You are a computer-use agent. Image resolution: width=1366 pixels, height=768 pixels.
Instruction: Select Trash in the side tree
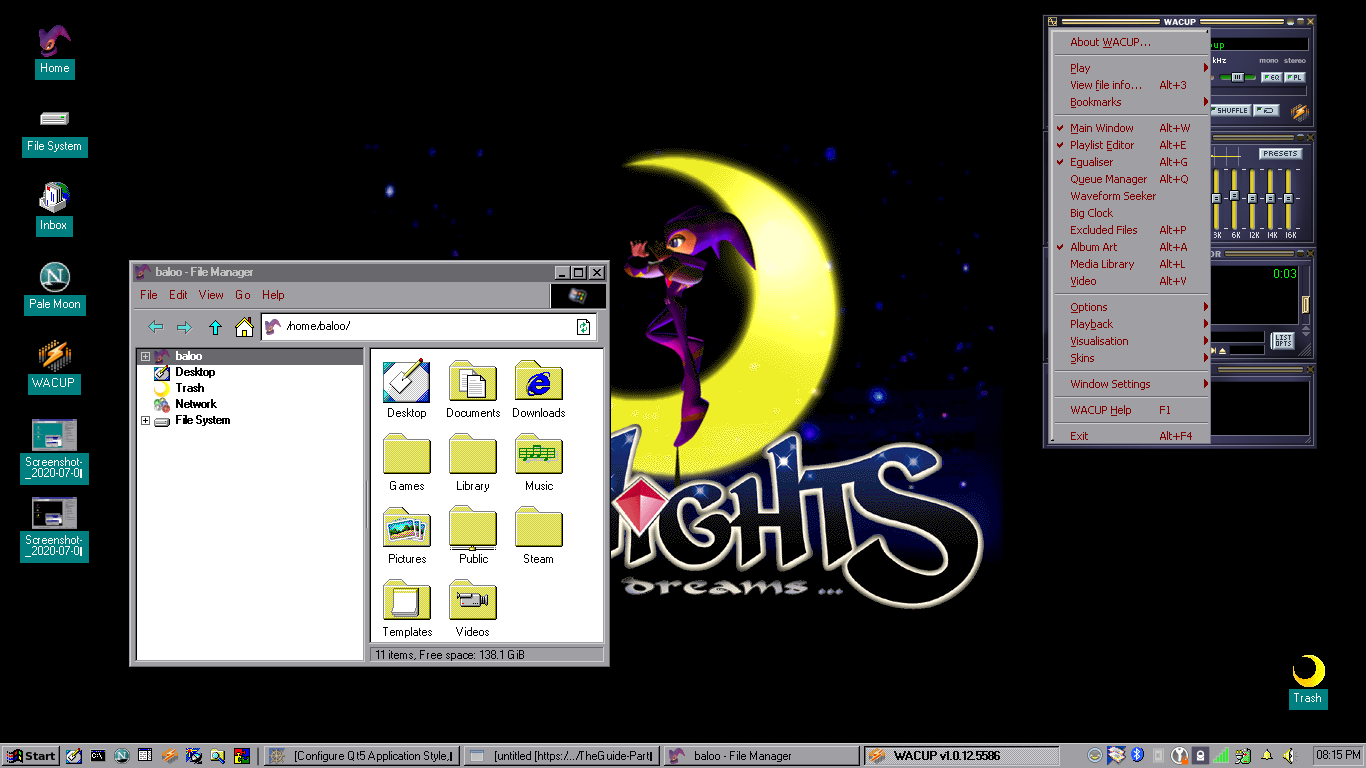(189, 388)
